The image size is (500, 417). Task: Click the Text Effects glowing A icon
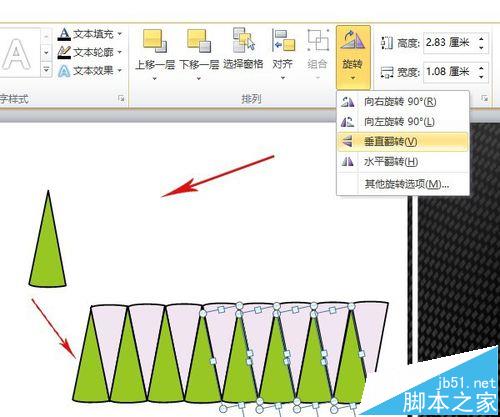coord(64,71)
